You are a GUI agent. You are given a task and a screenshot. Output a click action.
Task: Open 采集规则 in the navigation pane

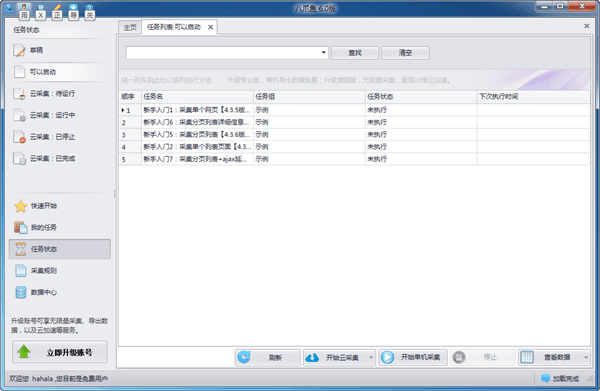click(x=60, y=270)
